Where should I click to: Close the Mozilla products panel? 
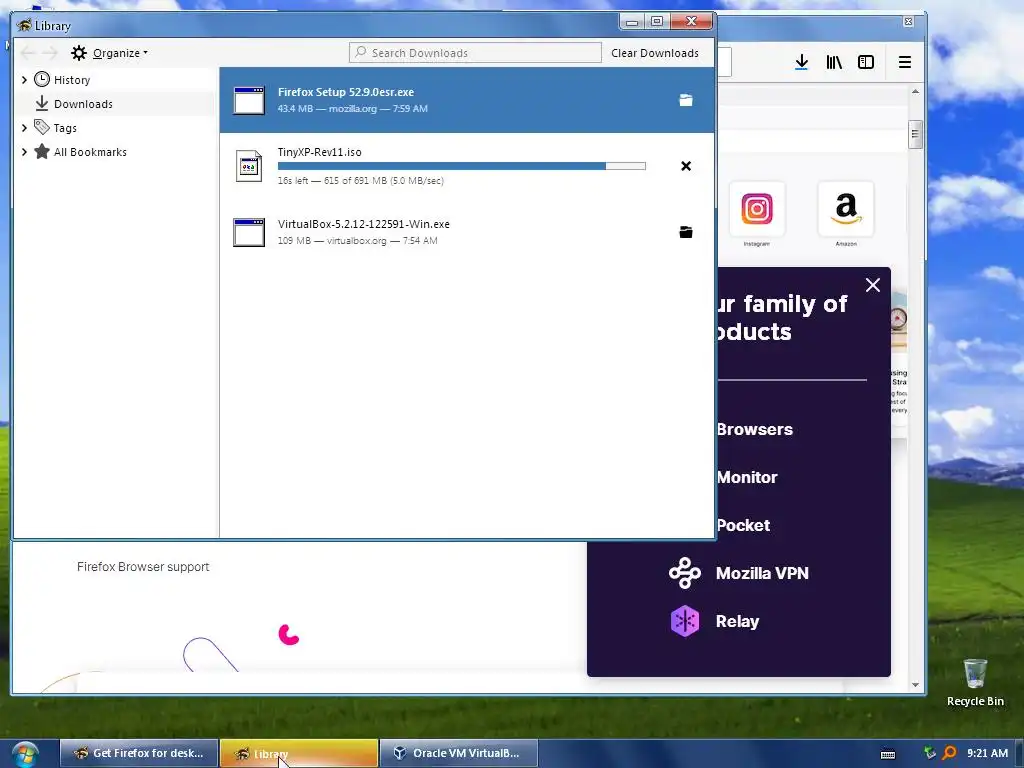[x=872, y=285]
